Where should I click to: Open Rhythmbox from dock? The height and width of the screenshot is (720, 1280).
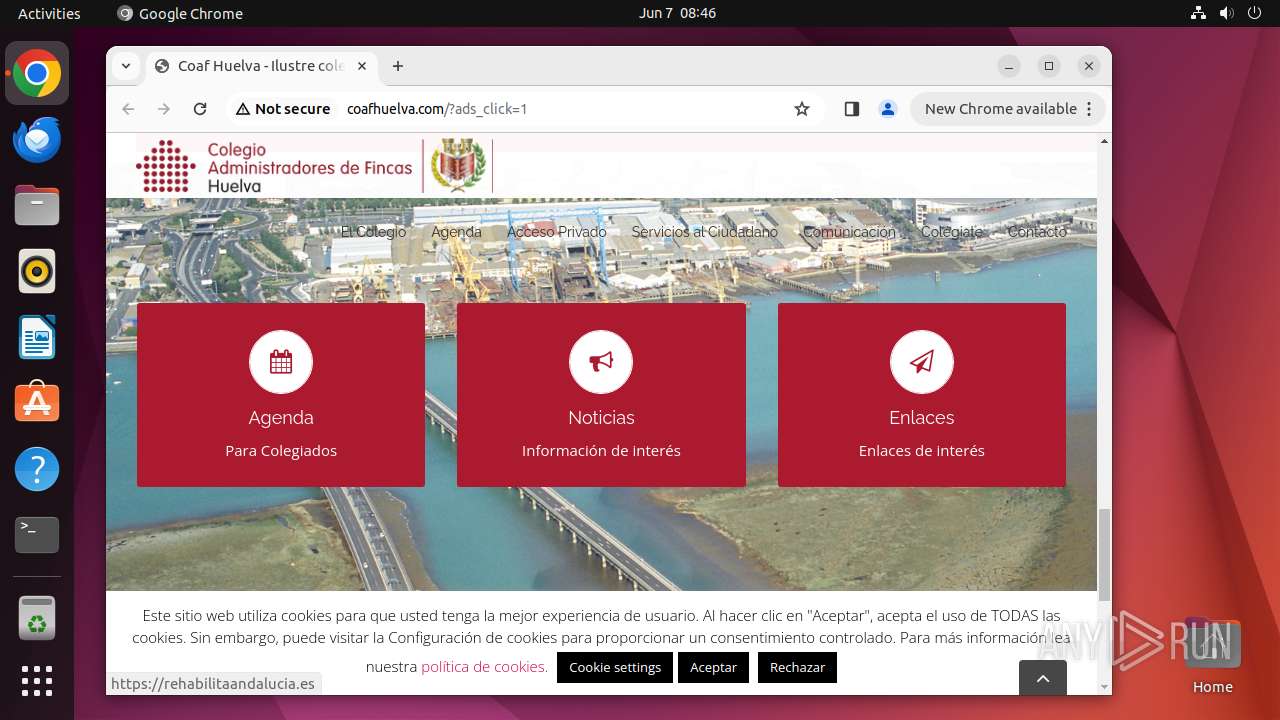point(37,271)
